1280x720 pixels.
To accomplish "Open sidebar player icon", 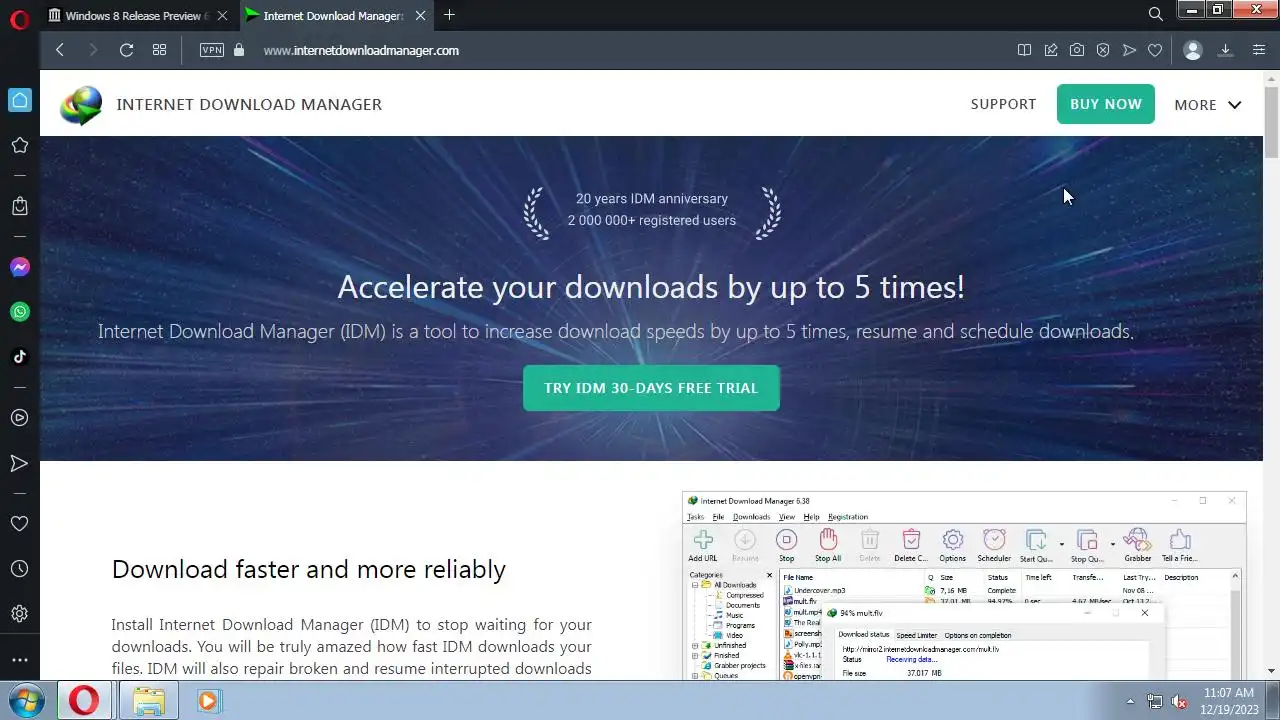I will click(19, 418).
